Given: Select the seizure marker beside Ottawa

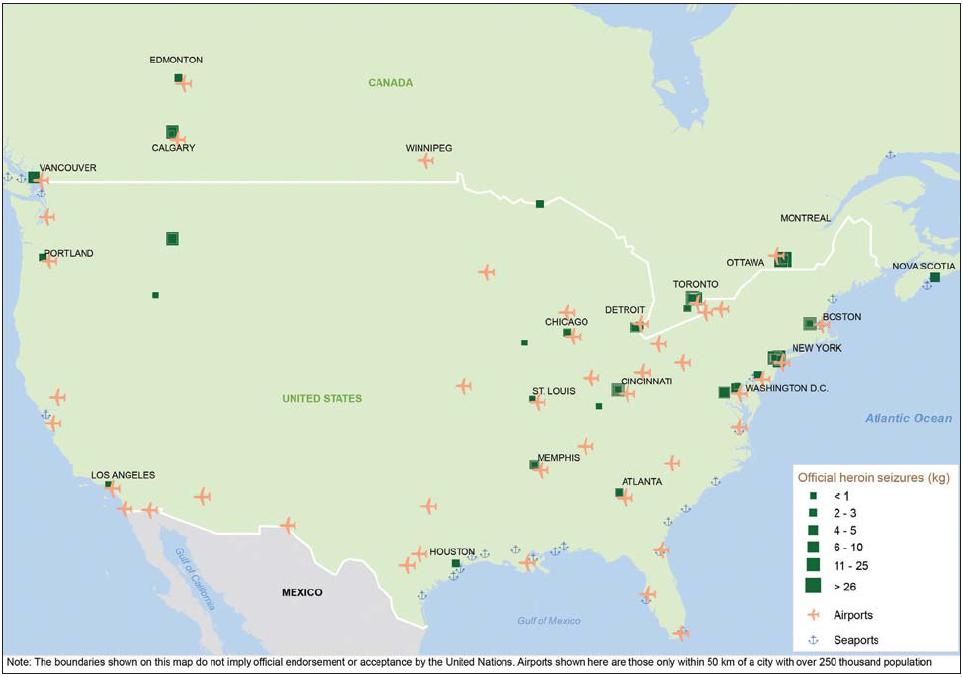Looking at the screenshot, I should [783, 260].
